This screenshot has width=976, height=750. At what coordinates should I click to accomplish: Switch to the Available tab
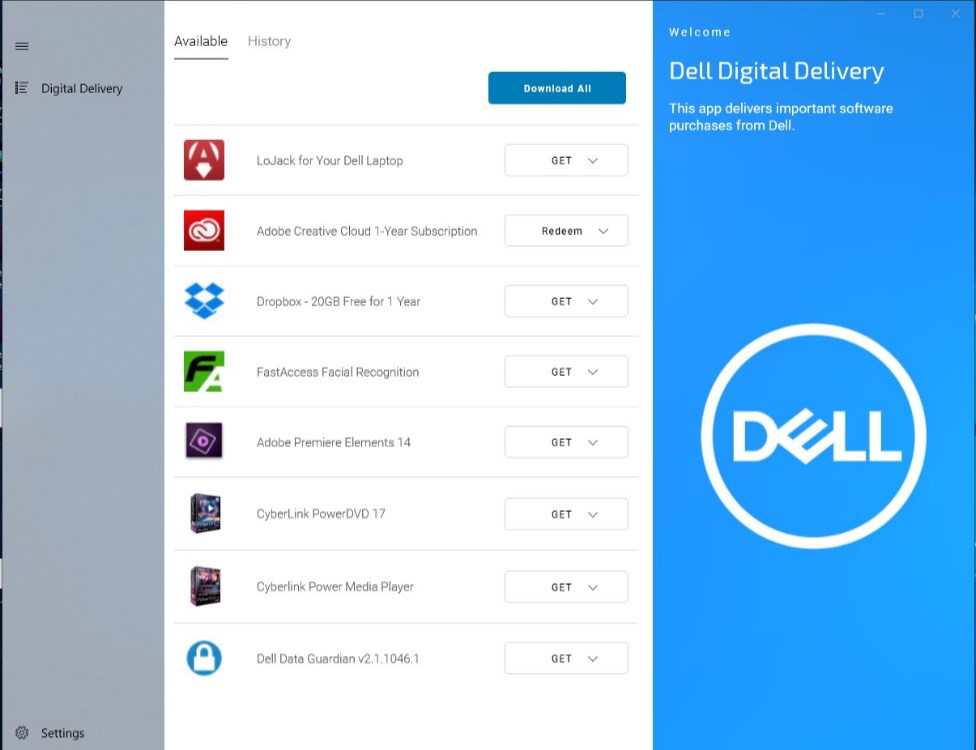pyautogui.click(x=200, y=41)
